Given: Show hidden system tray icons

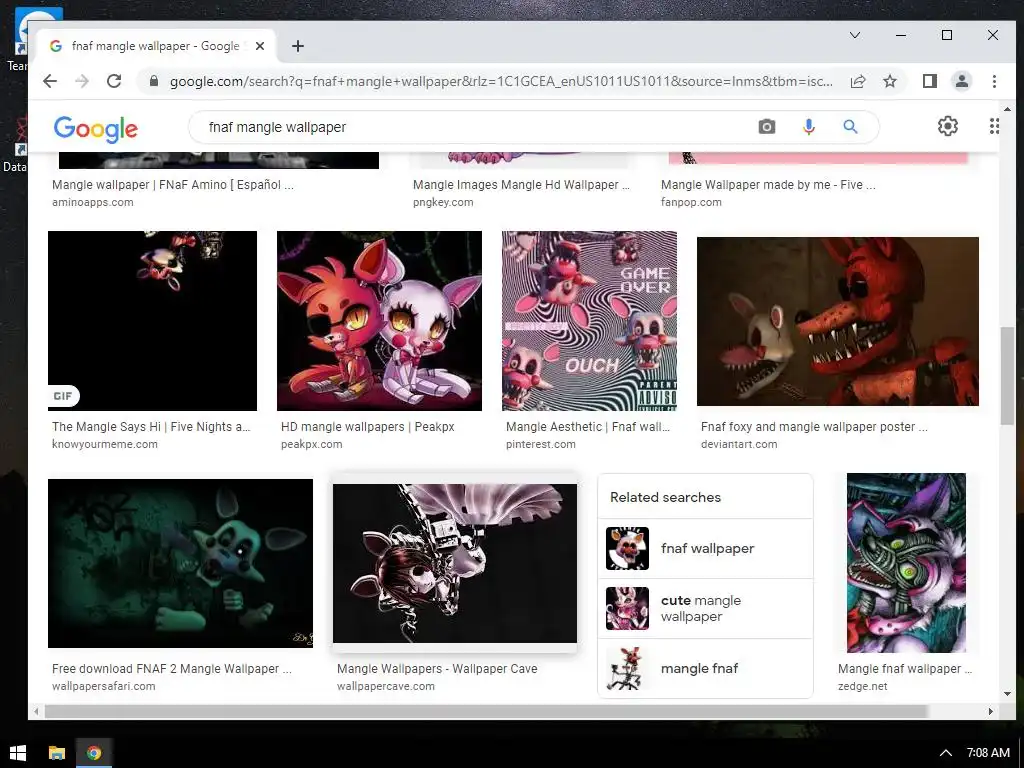Looking at the screenshot, I should coord(945,753).
